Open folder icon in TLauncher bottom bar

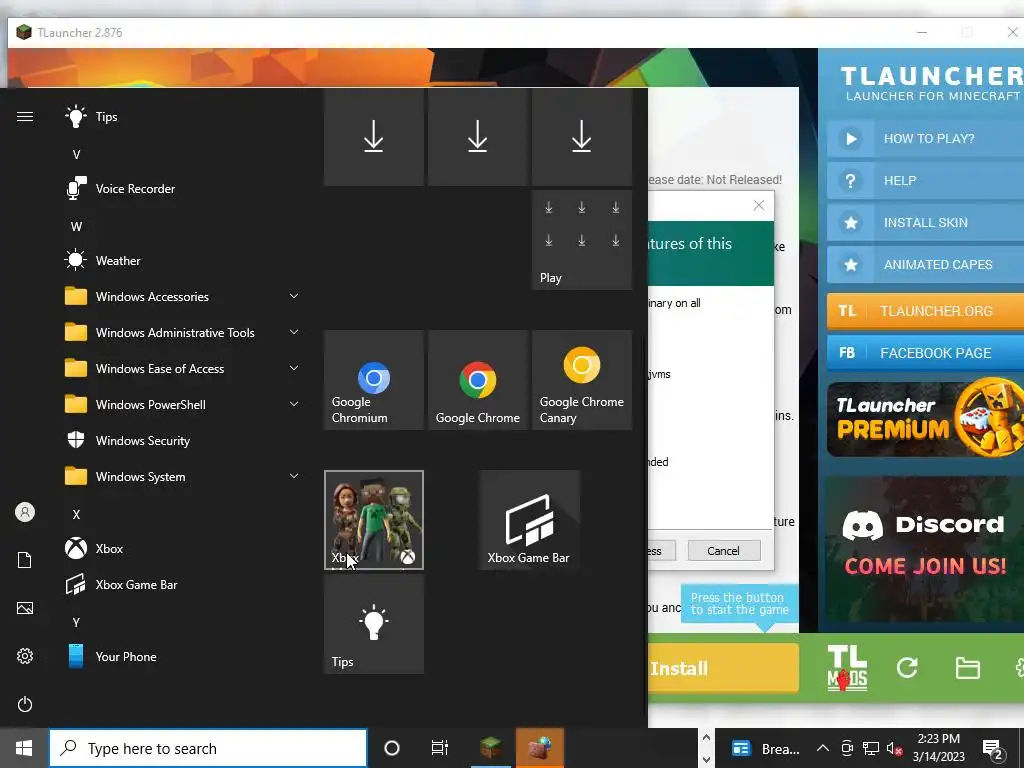(x=967, y=668)
